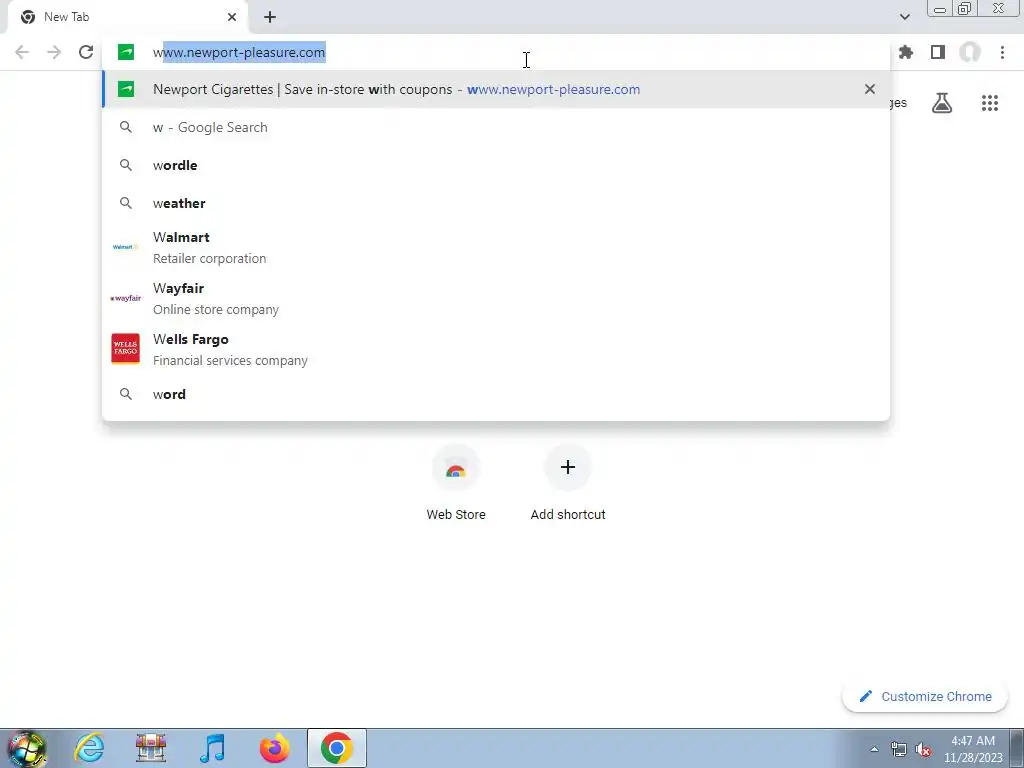Open the store-shaped taskbar icon

151,748
